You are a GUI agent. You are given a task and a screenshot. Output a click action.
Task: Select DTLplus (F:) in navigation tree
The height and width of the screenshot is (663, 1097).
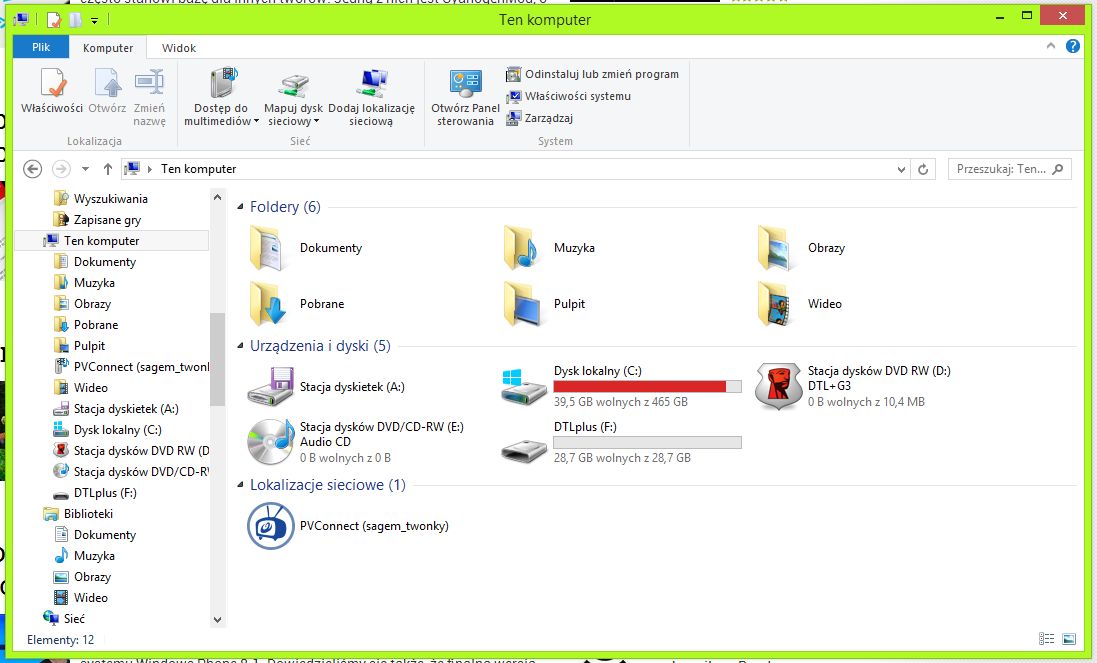pos(95,492)
